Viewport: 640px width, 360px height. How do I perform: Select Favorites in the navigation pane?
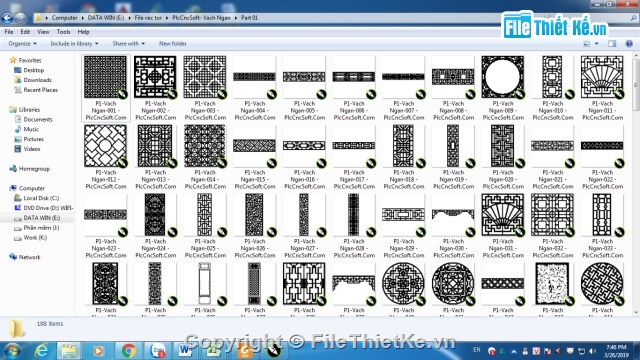tap(30, 60)
